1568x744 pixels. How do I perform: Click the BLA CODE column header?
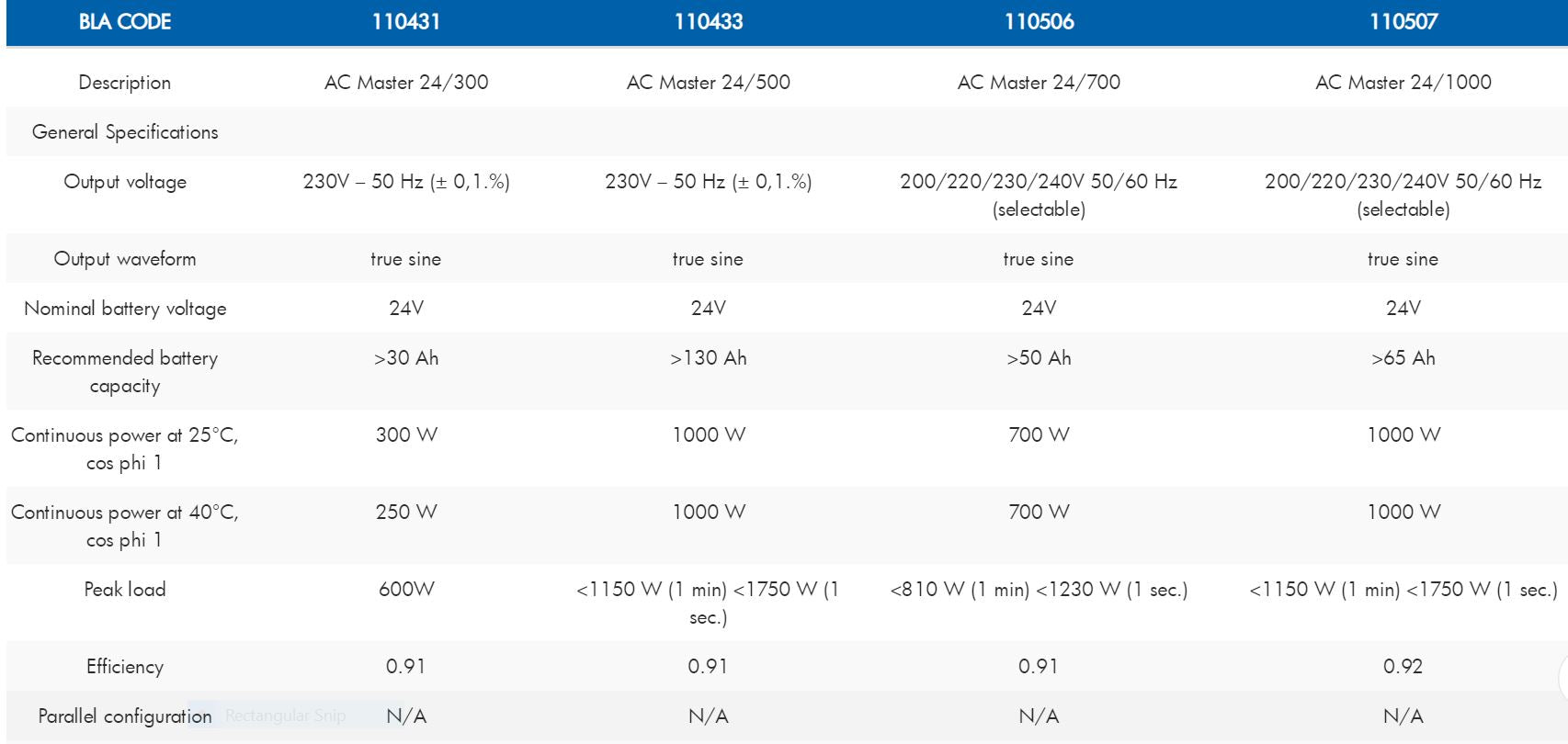[125, 22]
